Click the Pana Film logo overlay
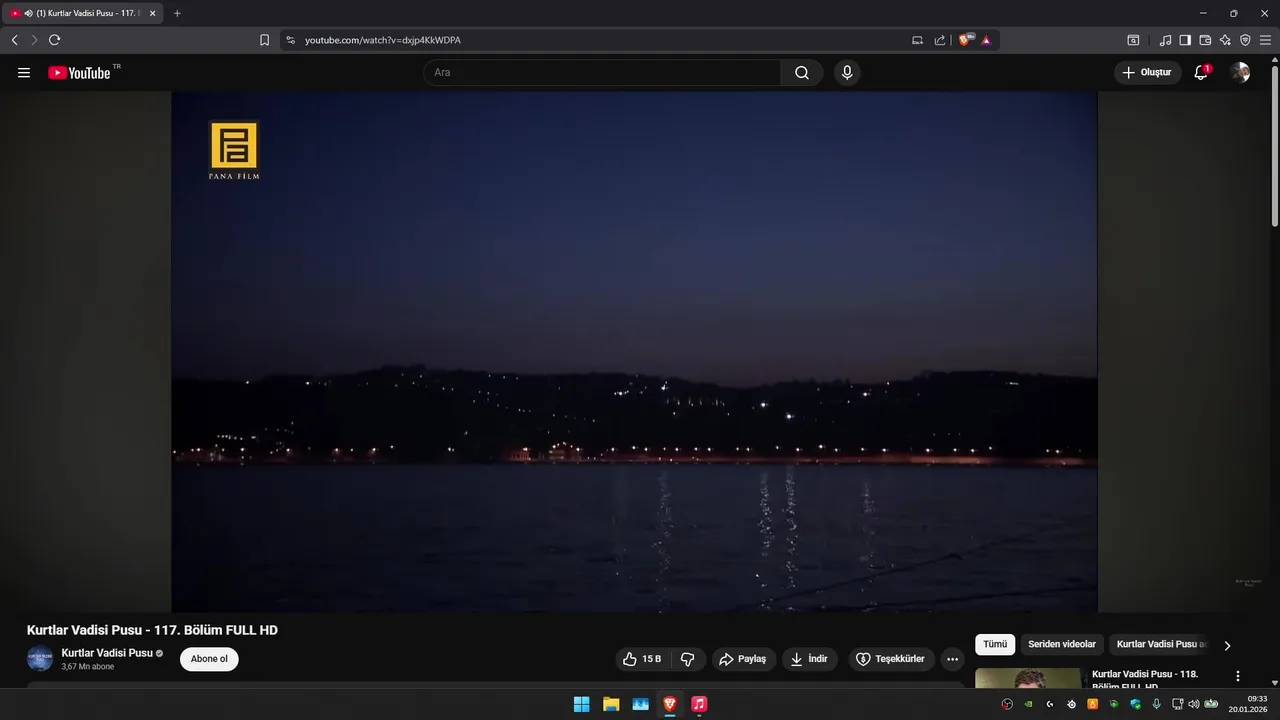The image size is (1280, 720). (234, 151)
